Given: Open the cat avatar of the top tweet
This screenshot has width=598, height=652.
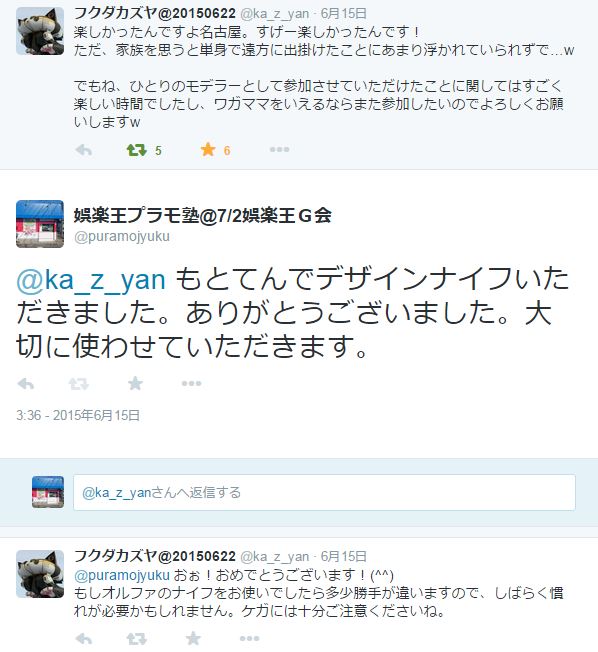Looking at the screenshot, I should (40, 31).
